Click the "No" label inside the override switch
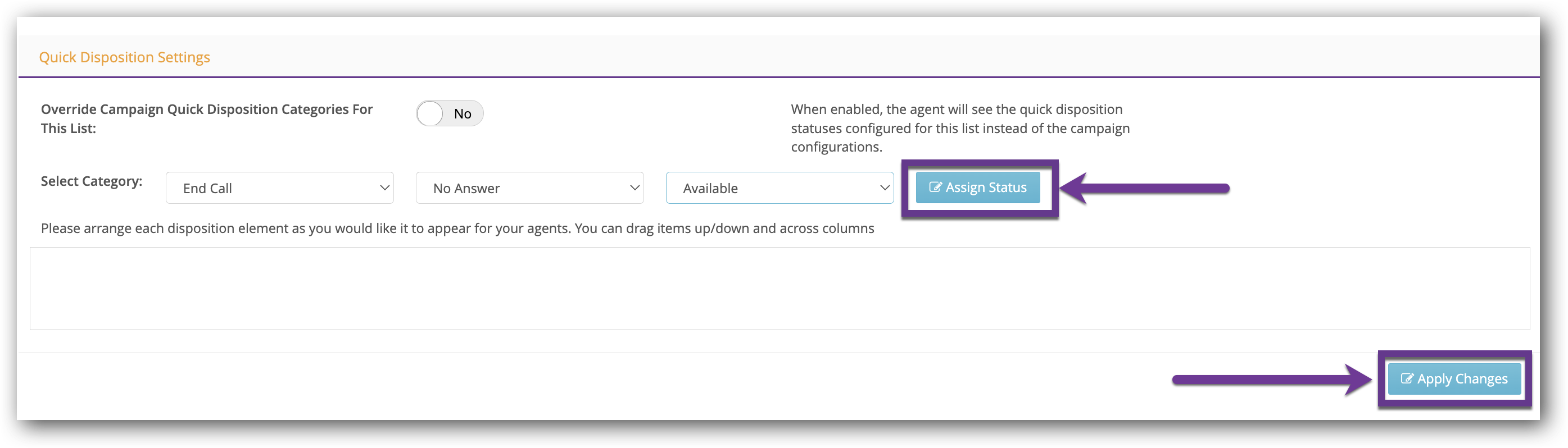The width and height of the screenshot is (1568, 448). click(463, 115)
